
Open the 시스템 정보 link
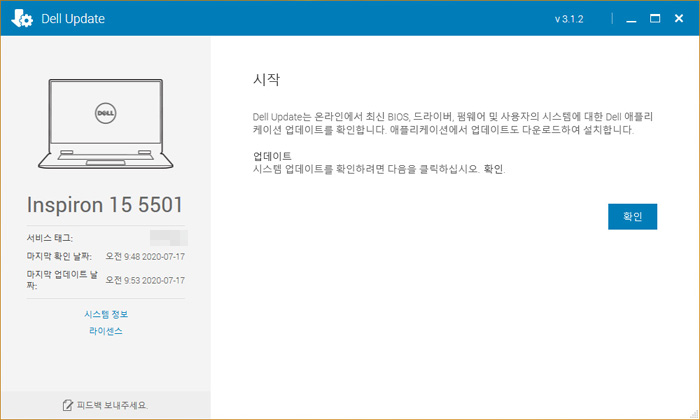106,314
